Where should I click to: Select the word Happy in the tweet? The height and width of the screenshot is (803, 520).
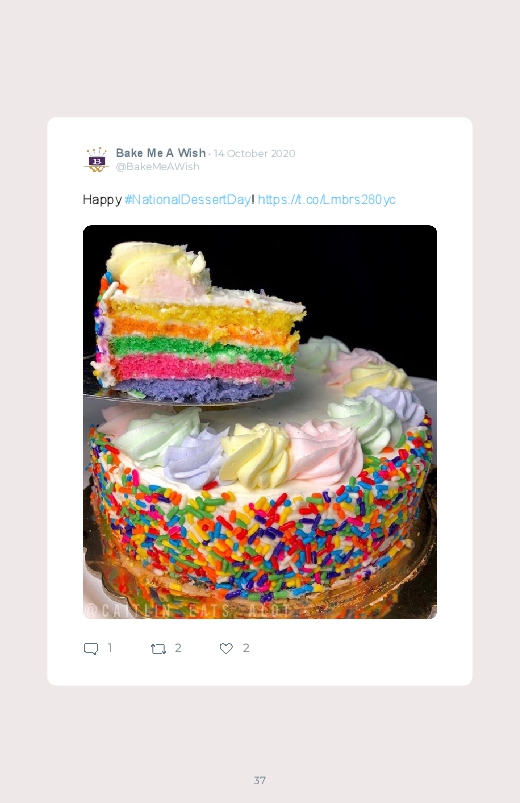102,200
